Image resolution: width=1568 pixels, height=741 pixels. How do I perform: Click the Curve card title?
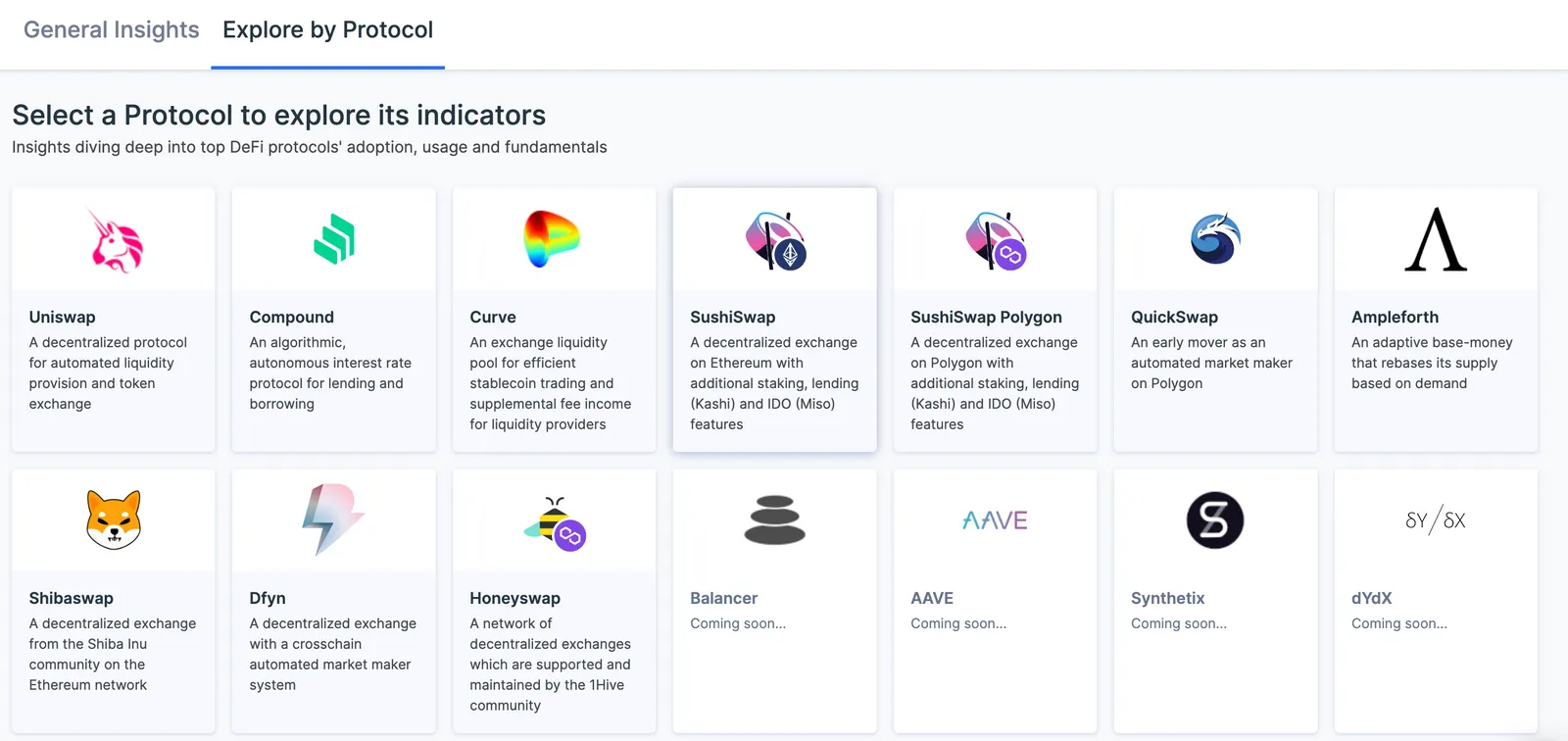pyautogui.click(x=493, y=318)
